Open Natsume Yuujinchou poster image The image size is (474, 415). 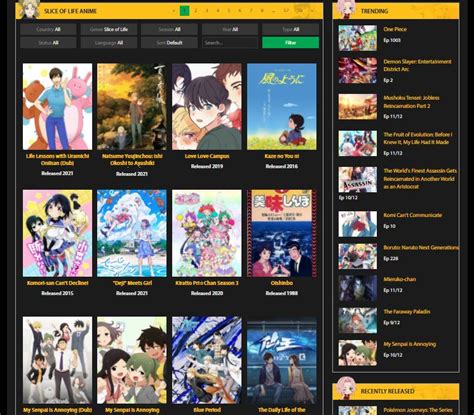click(132, 107)
